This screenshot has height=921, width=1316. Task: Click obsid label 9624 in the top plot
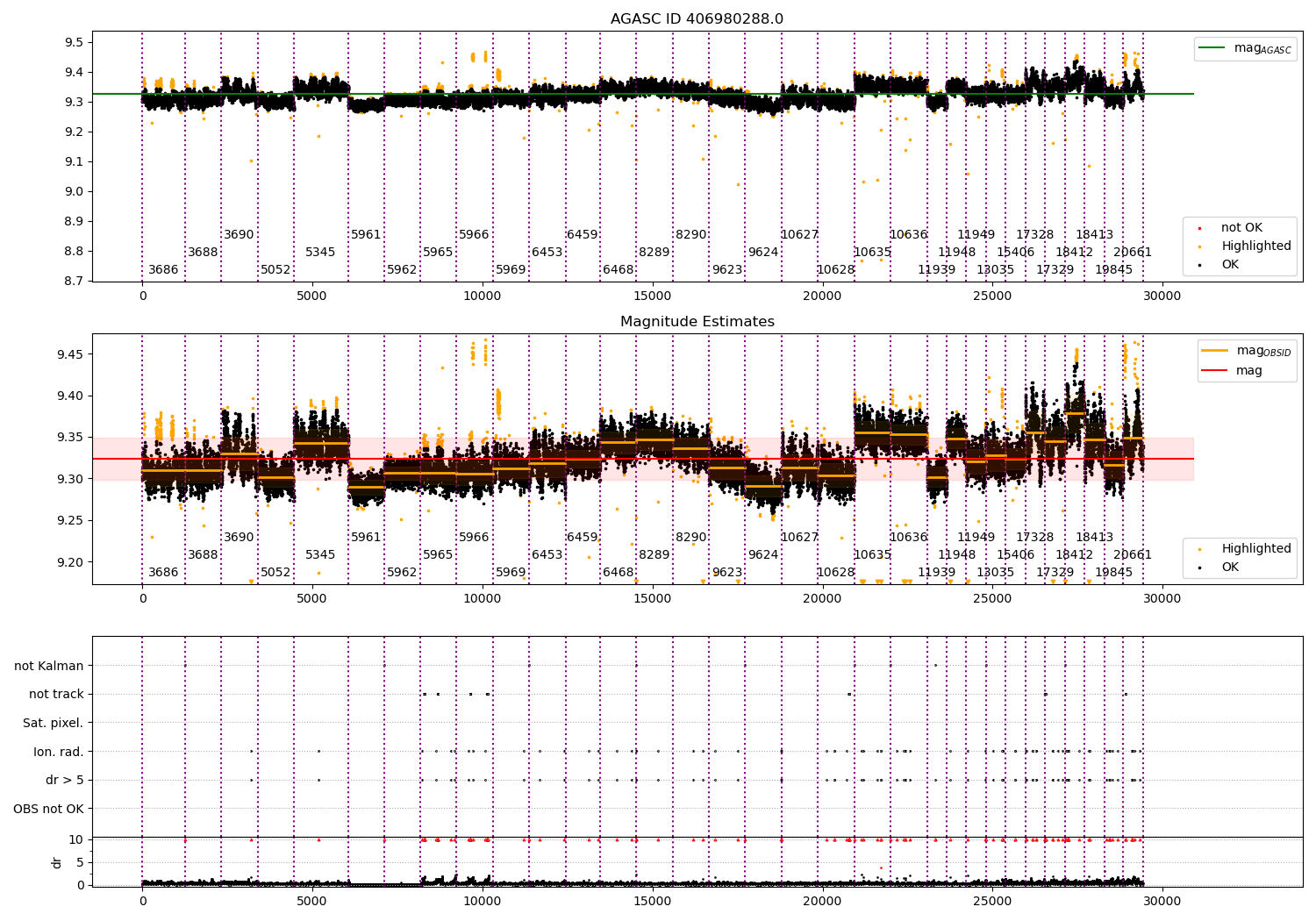click(763, 253)
